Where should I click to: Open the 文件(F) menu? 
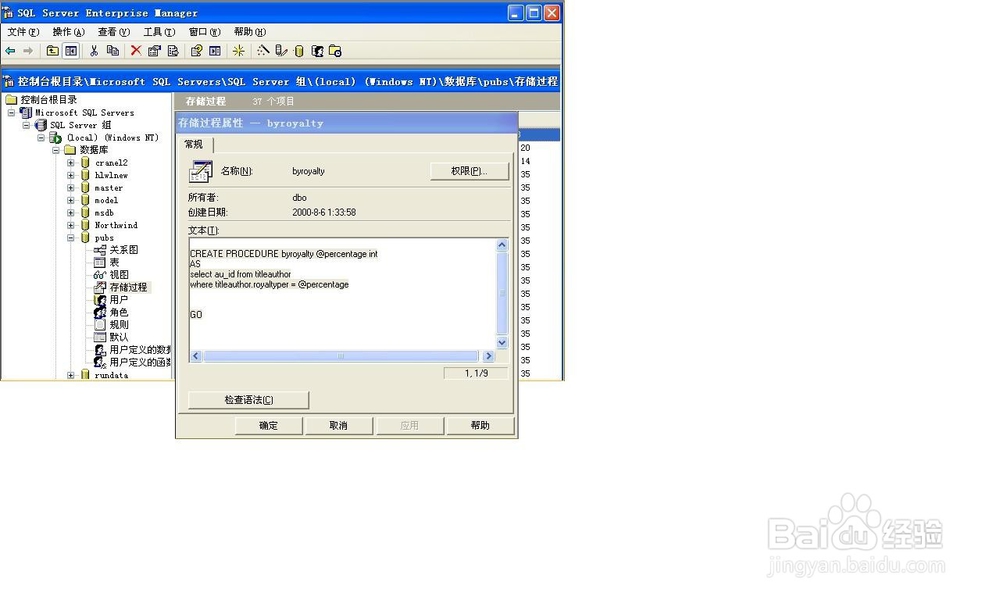(23, 32)
